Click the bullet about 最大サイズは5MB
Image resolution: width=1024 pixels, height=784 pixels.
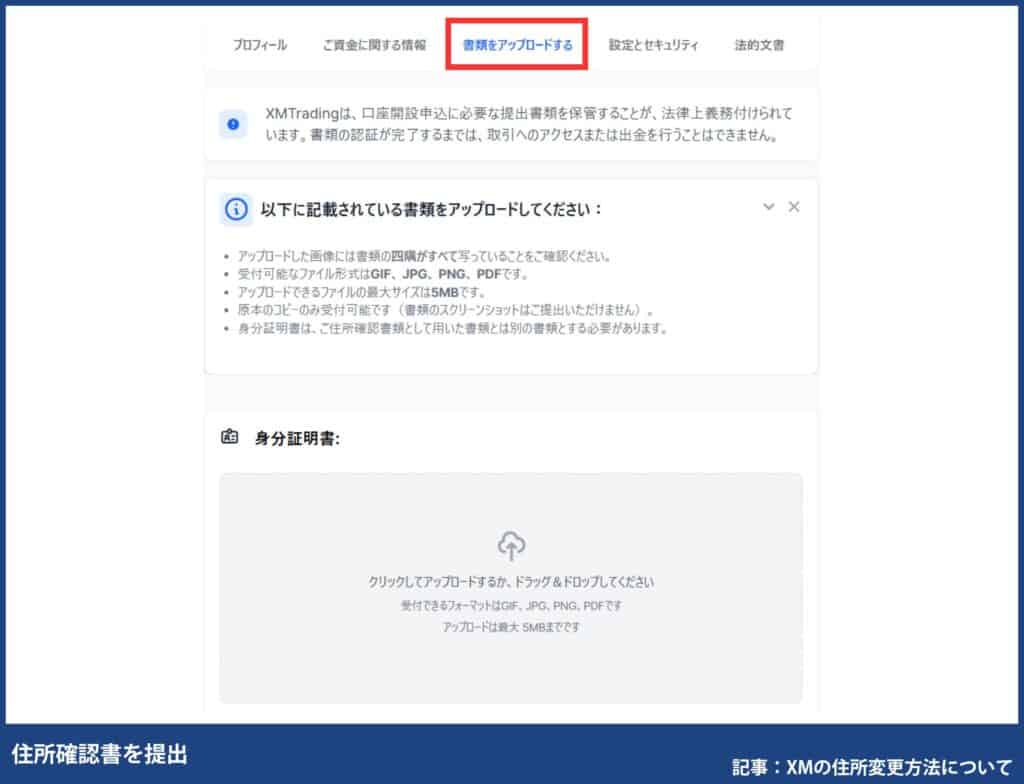pyautogui.click(x=362, y=292)
